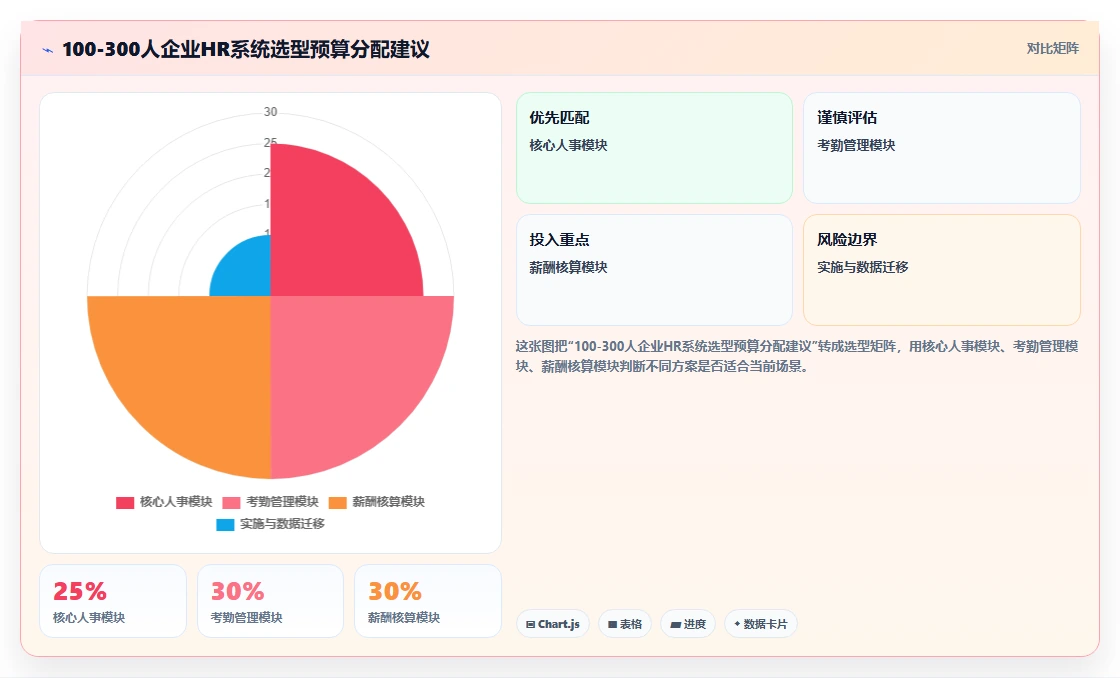Click 考勤管理模块 text in 谨慎评估 card

[x=856, y=146]
